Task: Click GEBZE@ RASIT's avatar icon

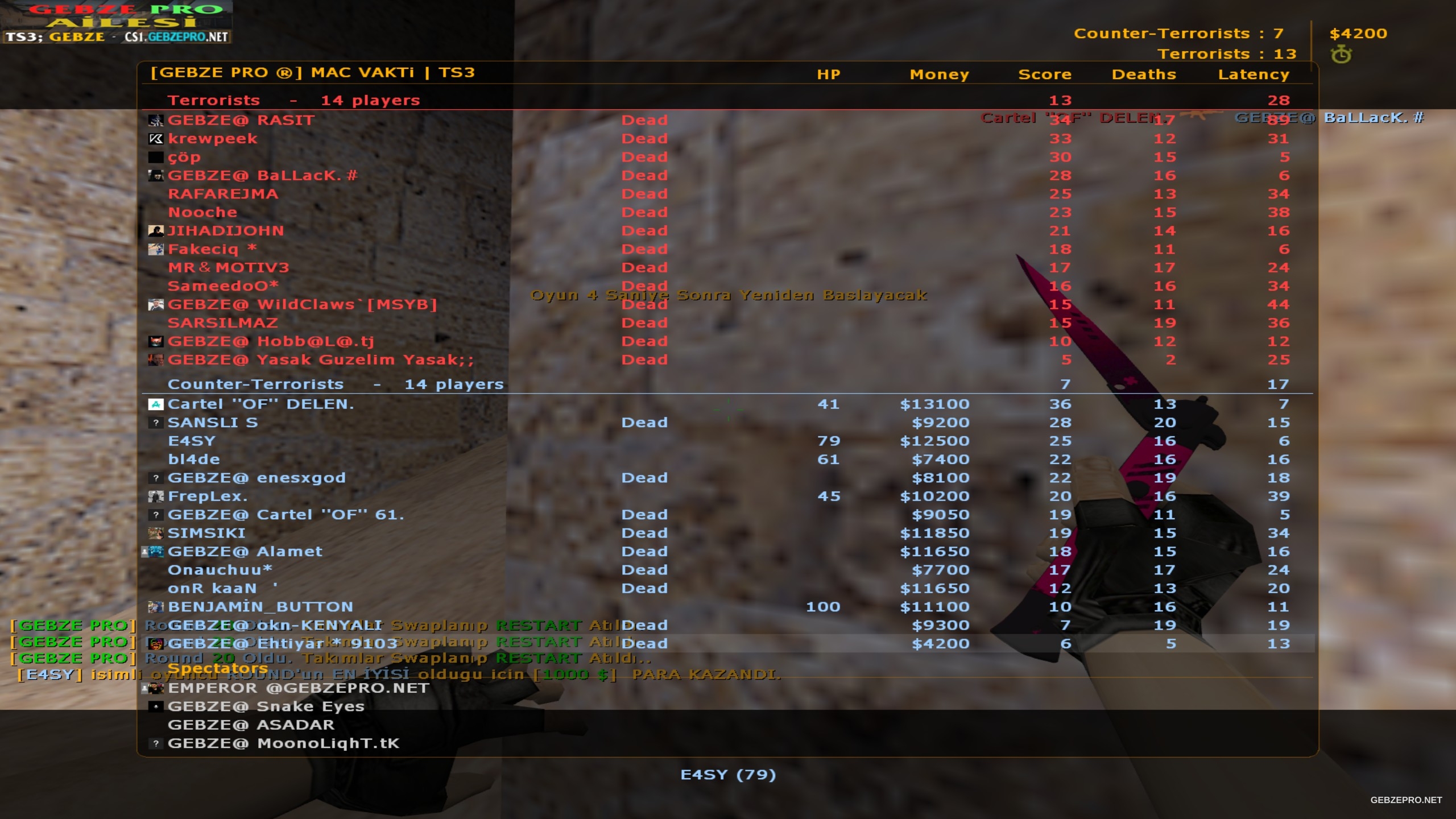Action: (x=155, y=121)
